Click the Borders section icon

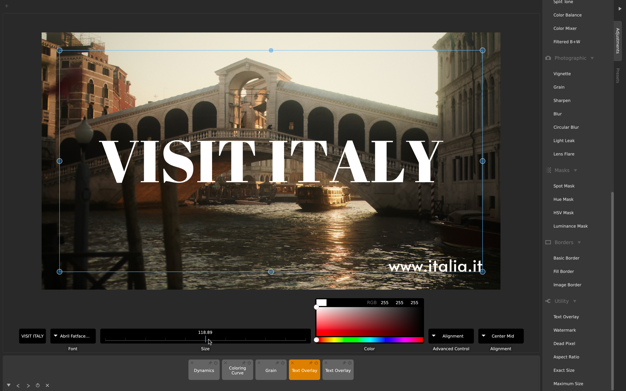point(548,242)
